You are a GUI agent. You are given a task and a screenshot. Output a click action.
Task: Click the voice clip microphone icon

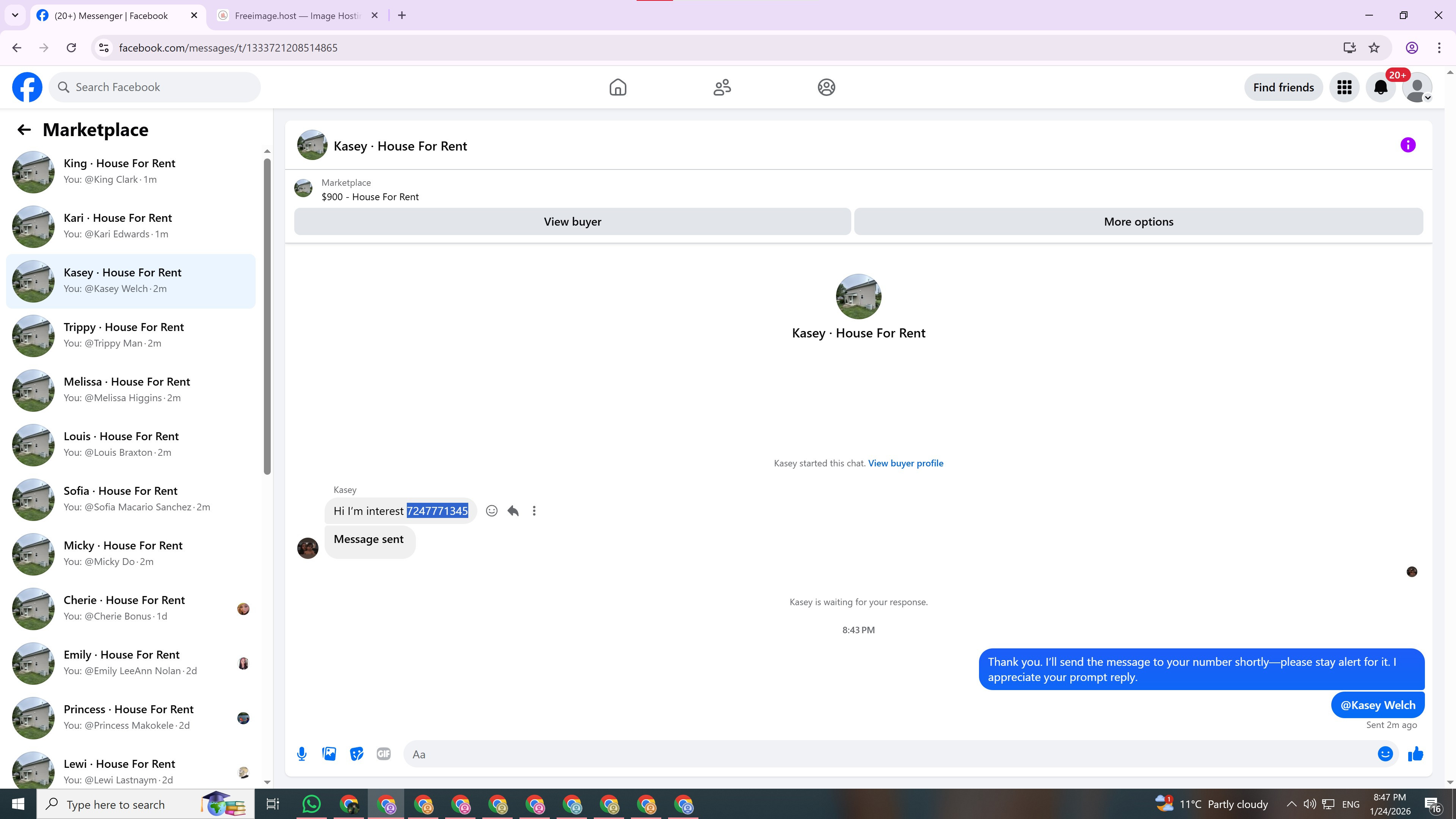[x=302, y=754]
